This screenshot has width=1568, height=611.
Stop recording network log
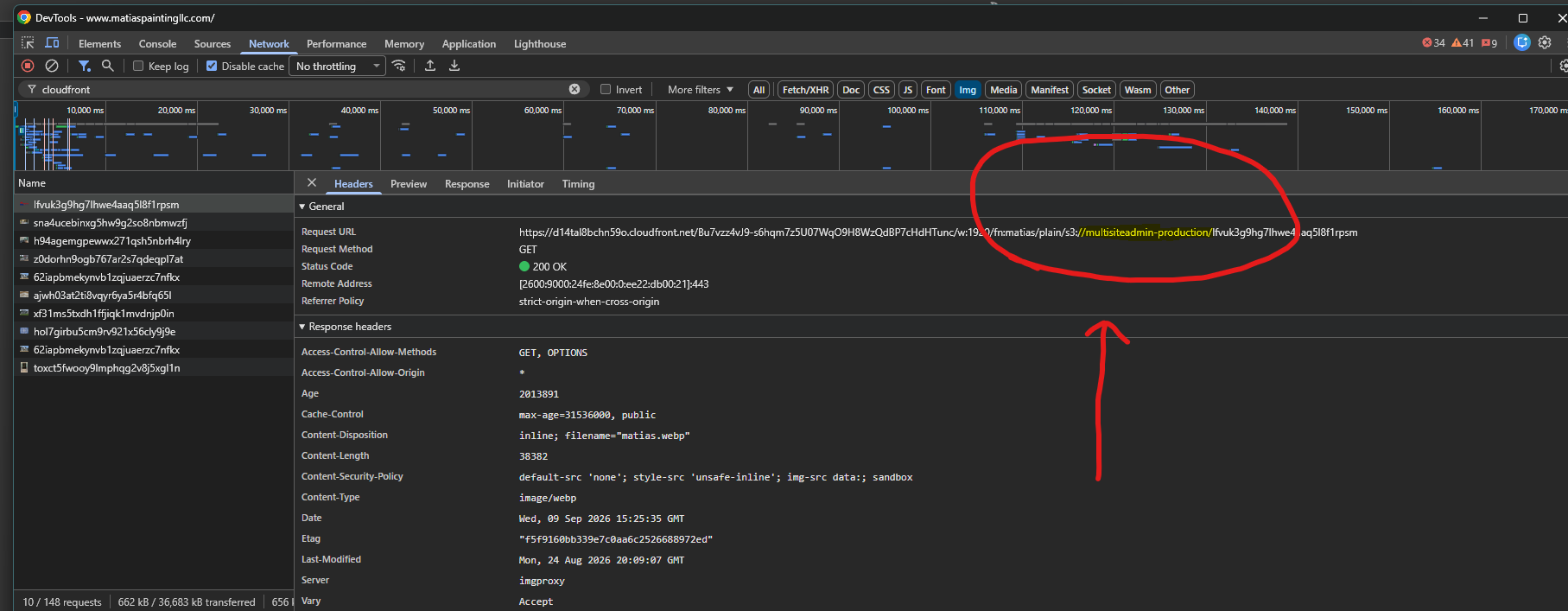point(28,66)
